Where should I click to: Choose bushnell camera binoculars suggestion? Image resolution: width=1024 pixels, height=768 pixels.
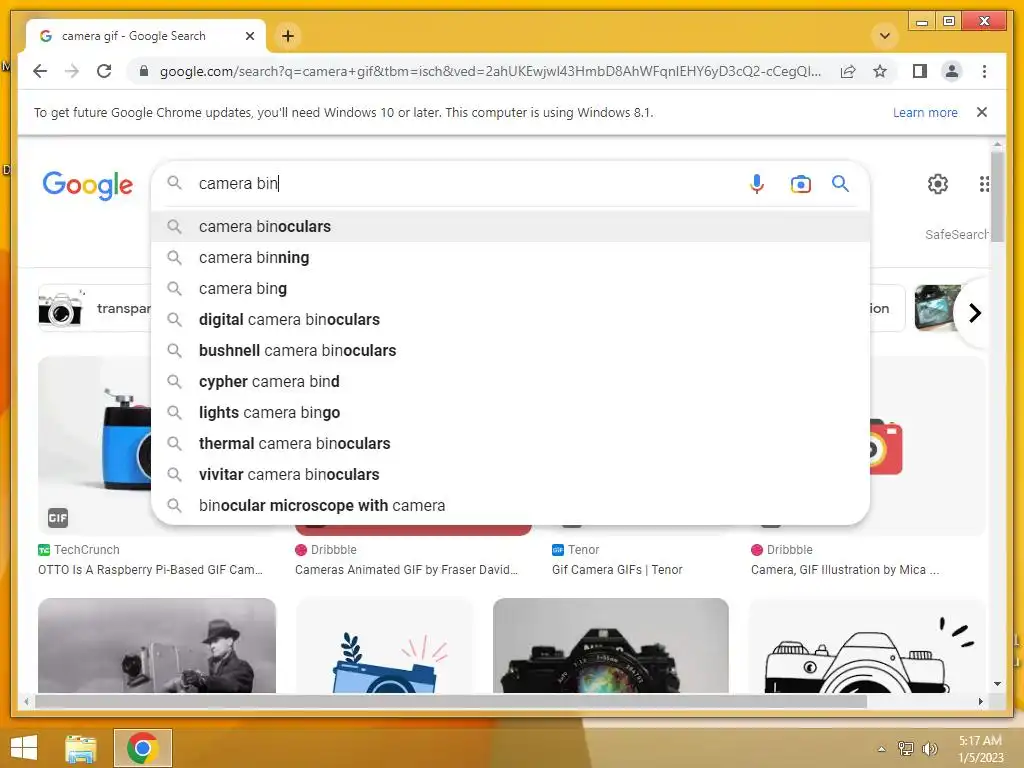510,351
